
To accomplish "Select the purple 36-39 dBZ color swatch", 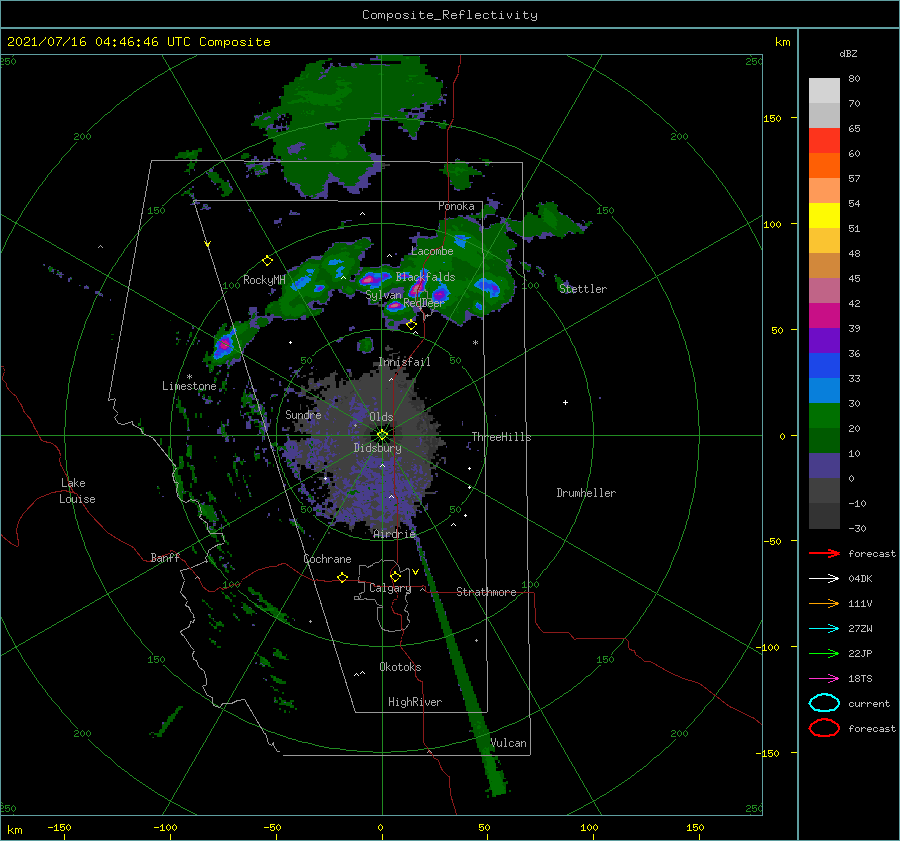I will coord(824,340).
